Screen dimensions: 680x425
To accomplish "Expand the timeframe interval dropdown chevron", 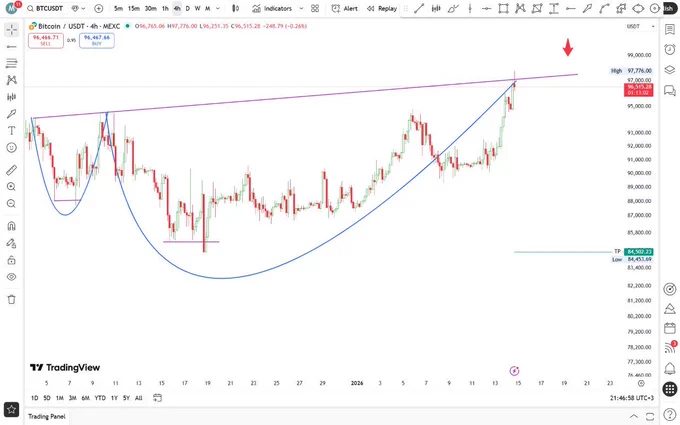I will (x=218, y=8).
